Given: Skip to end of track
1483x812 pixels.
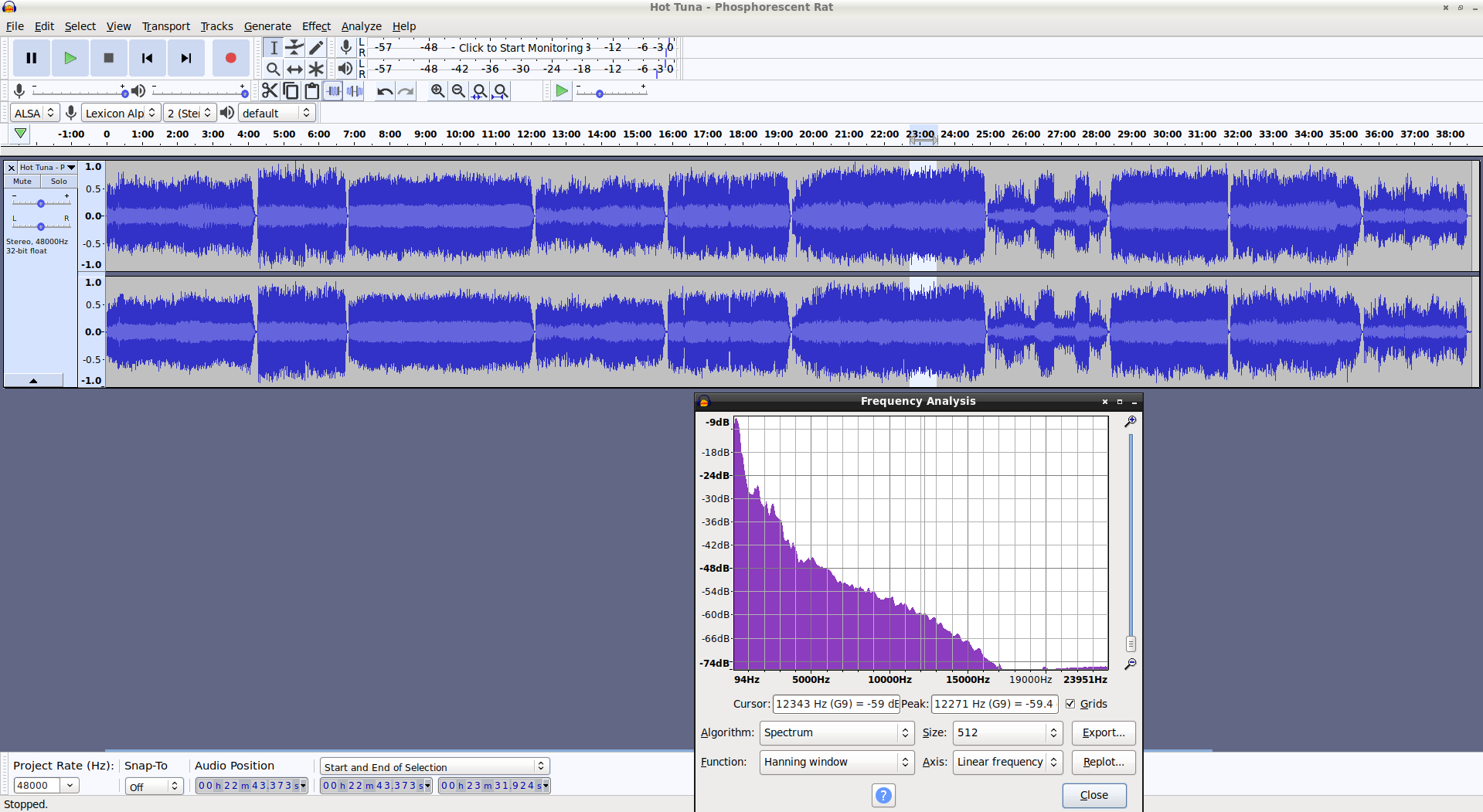Looking at the screenshot, I should click(186, 58).
